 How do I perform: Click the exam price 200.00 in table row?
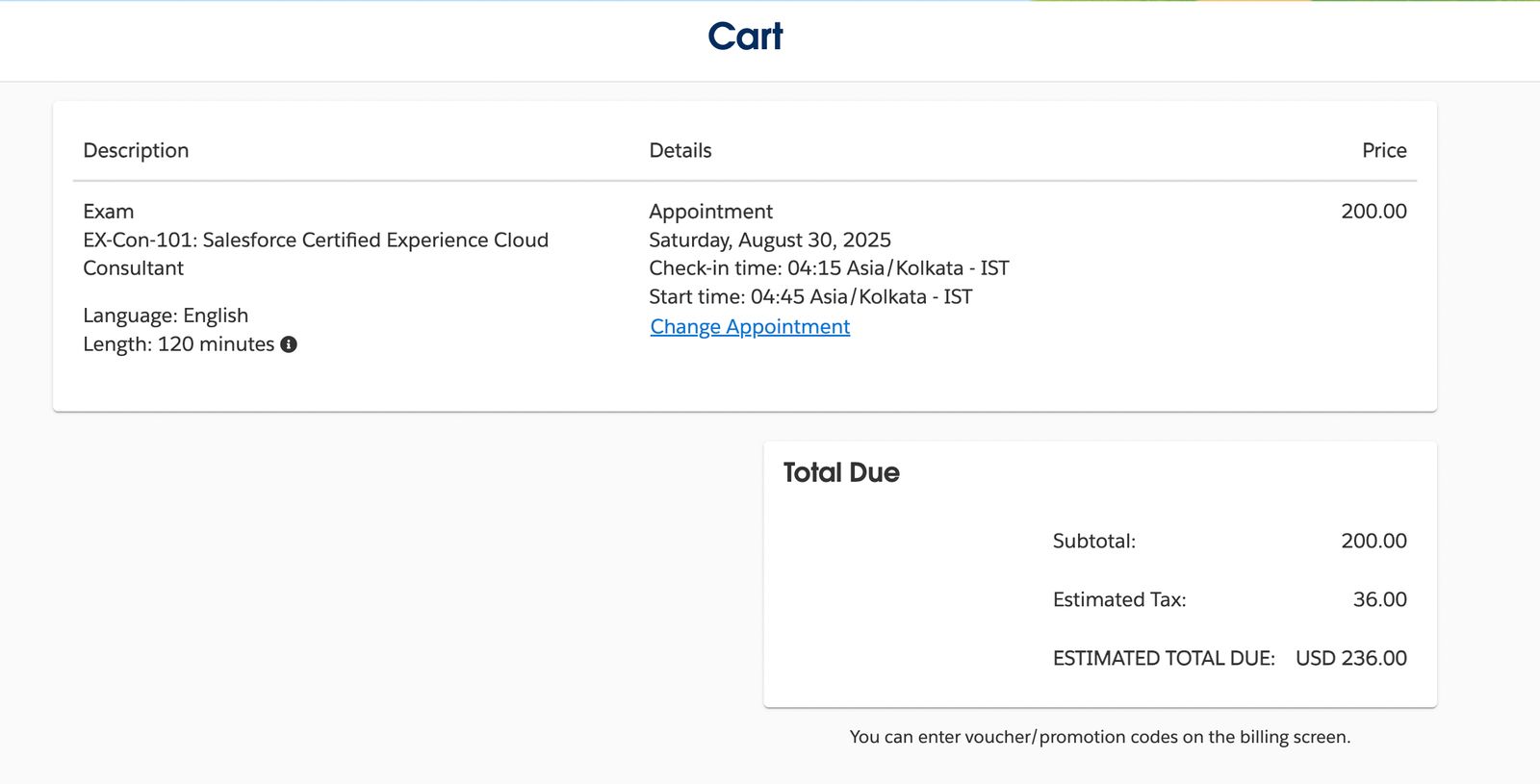click(x=1373, y=212)
